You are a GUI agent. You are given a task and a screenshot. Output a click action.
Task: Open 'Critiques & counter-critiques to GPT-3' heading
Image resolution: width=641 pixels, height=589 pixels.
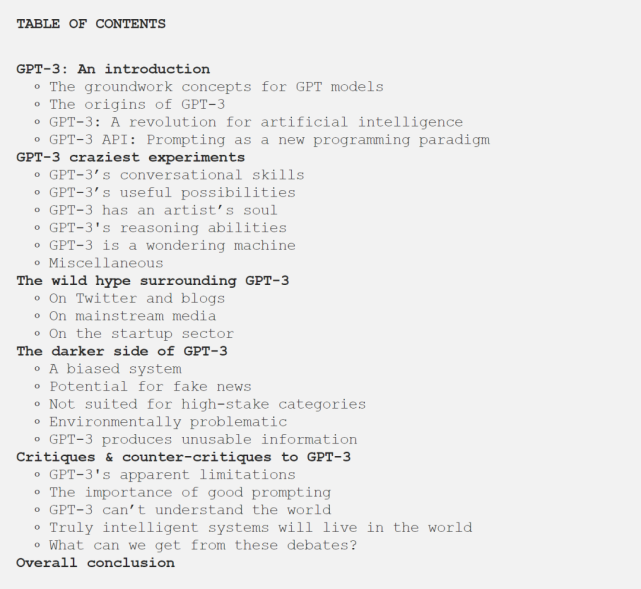point(183,457)
